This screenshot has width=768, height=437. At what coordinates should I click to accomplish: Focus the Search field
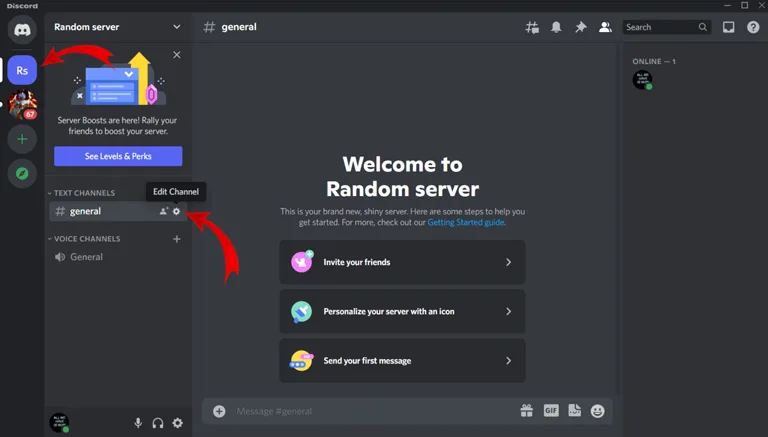click(667, 27)
